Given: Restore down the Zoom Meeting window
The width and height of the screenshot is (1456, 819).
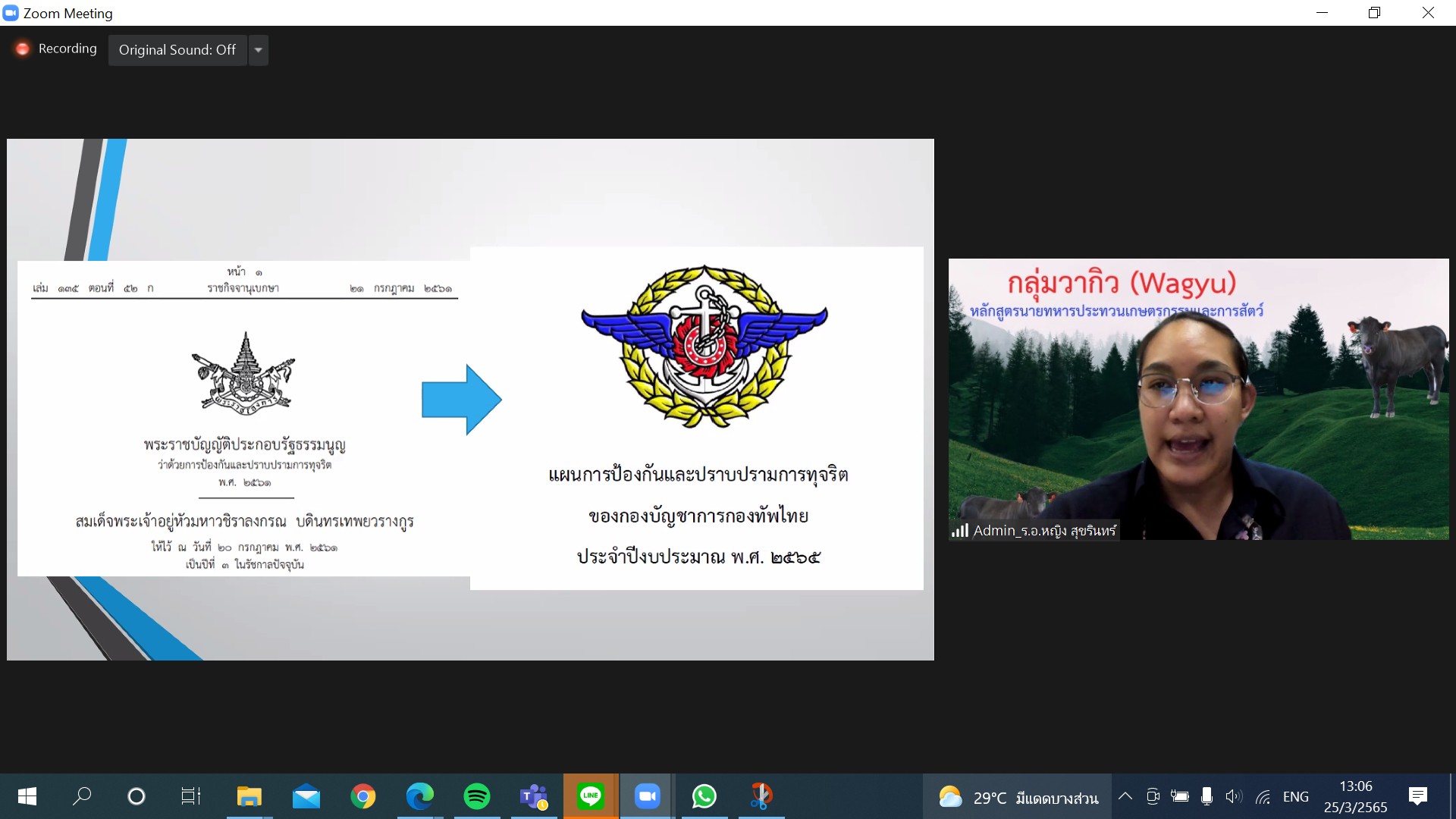Looking at the screenshot, I should point(1375,13).
